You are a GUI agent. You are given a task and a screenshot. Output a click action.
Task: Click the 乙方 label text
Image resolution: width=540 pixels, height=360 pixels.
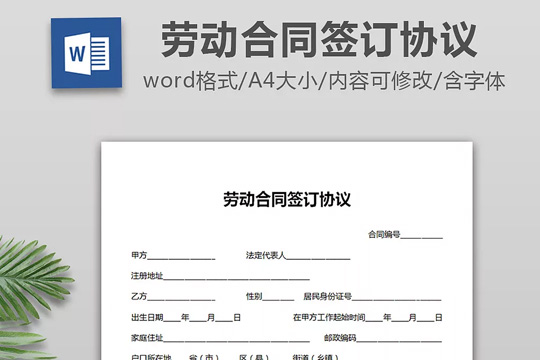tap(139, 296)
